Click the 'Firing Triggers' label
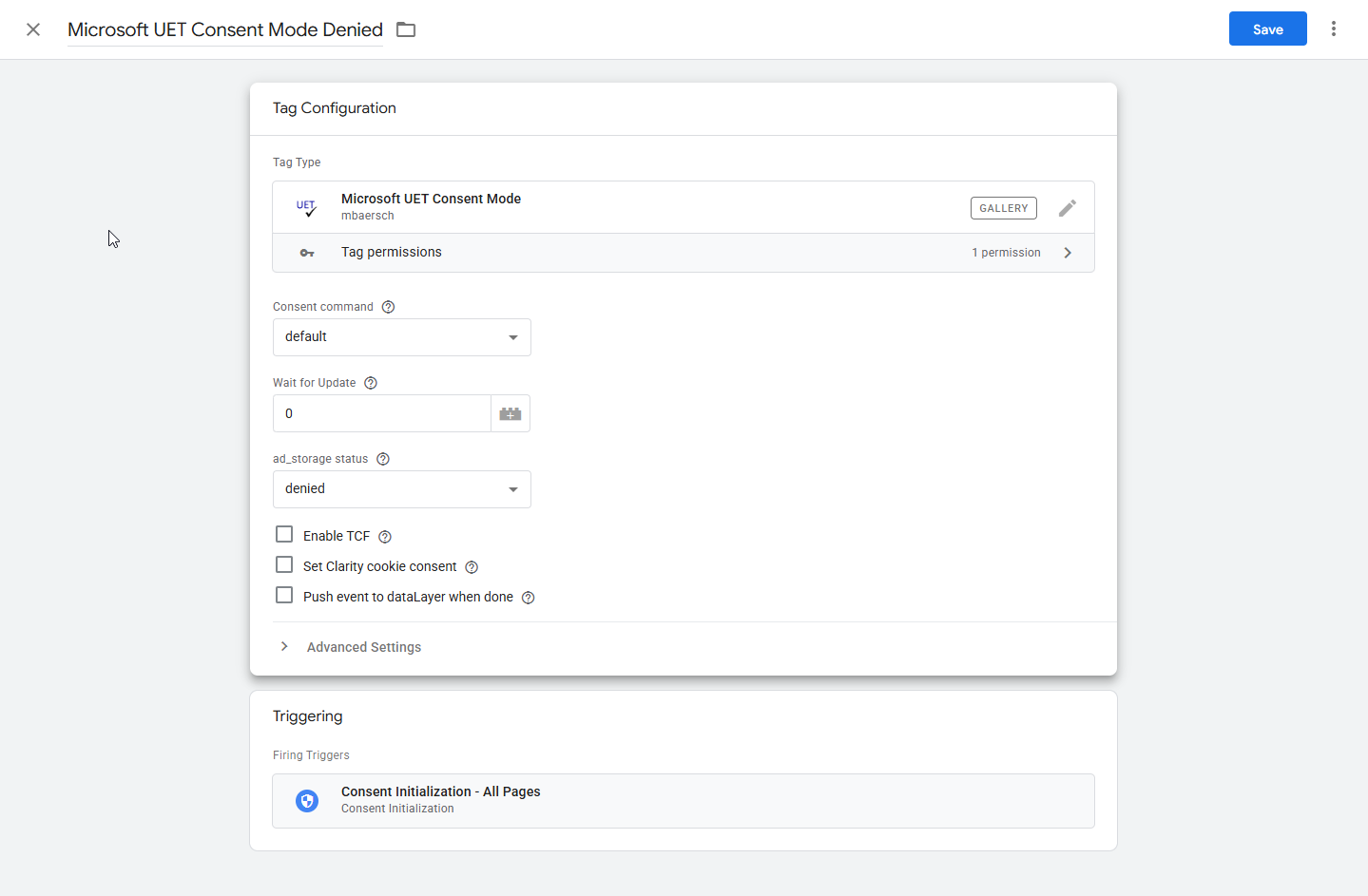This screenshot has height=896, width=1368. (x=311, y=755)
